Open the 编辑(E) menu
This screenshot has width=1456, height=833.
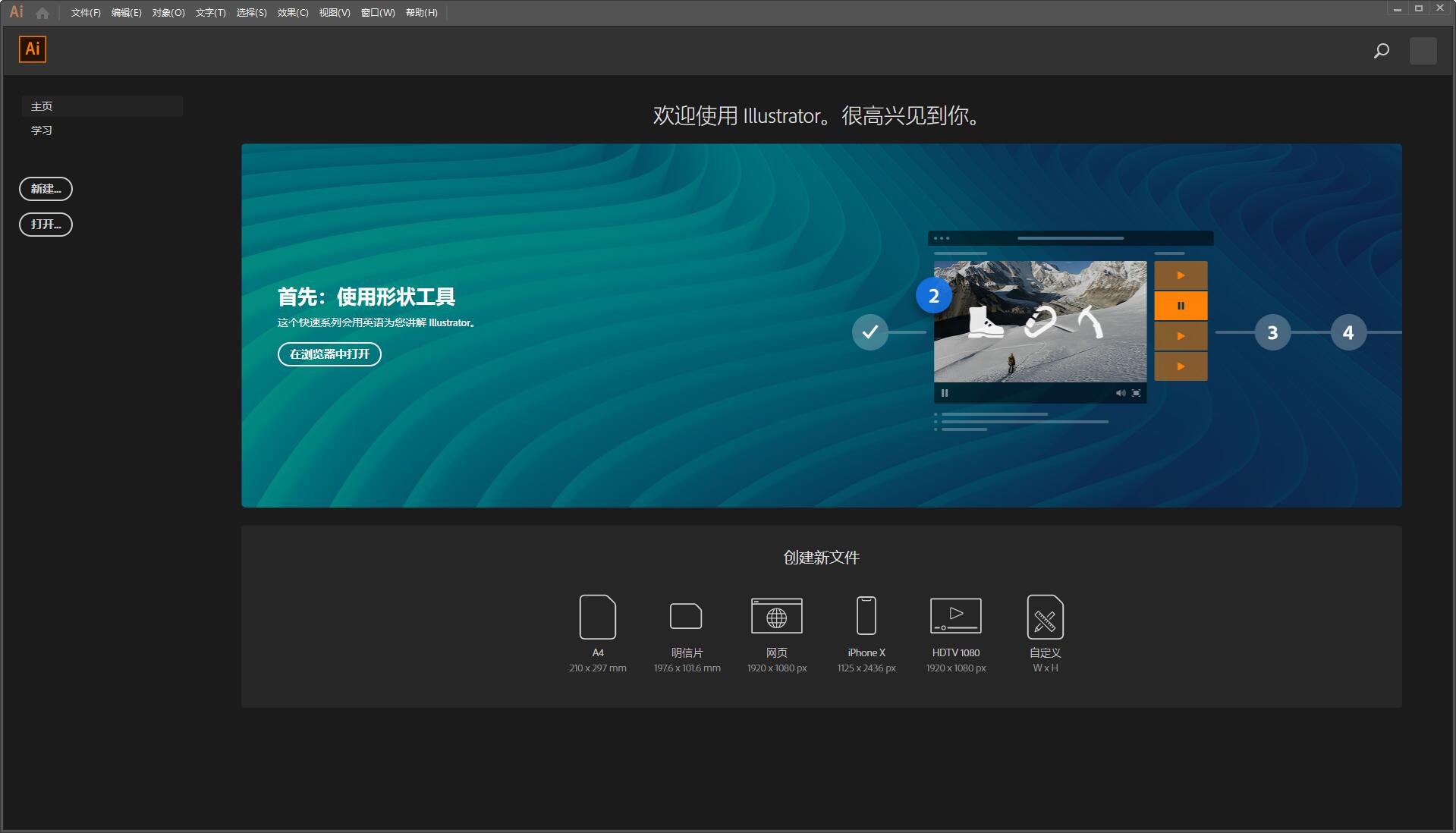click(126, 13)
